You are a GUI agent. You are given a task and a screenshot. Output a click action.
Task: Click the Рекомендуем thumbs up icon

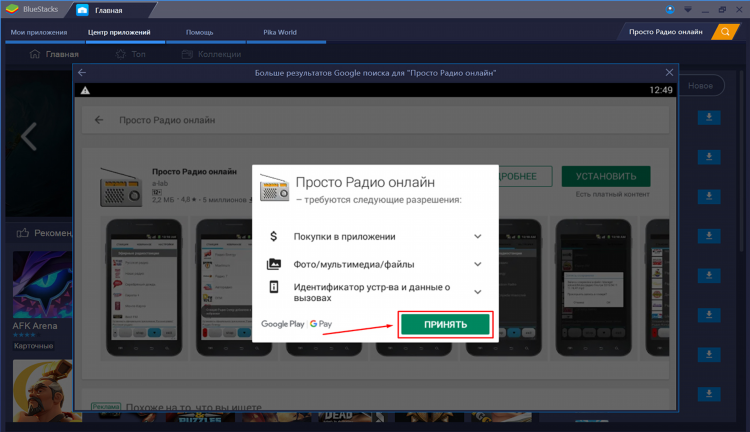click(22, 233)
